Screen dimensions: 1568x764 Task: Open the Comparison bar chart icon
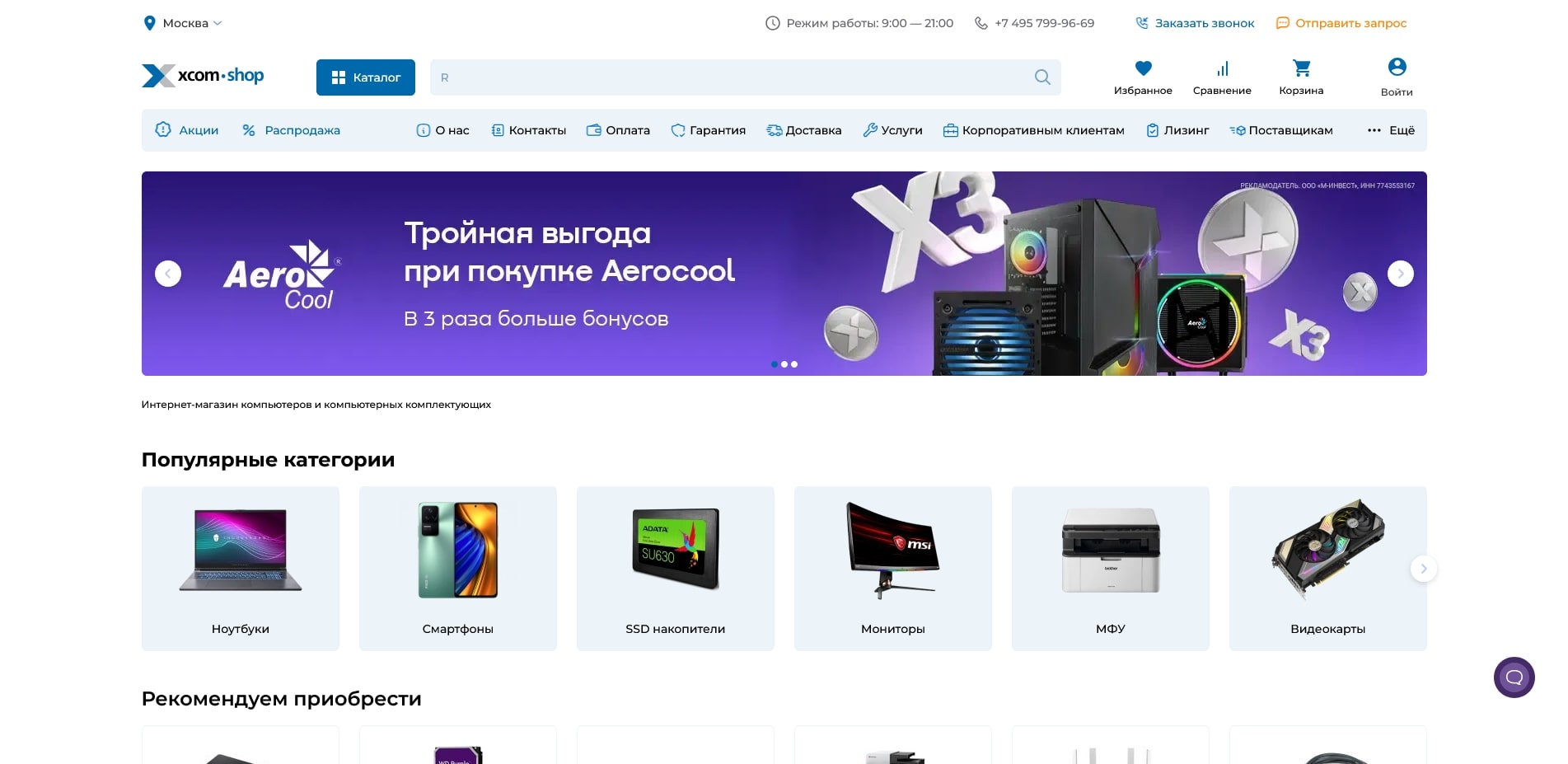(1221, 68)
